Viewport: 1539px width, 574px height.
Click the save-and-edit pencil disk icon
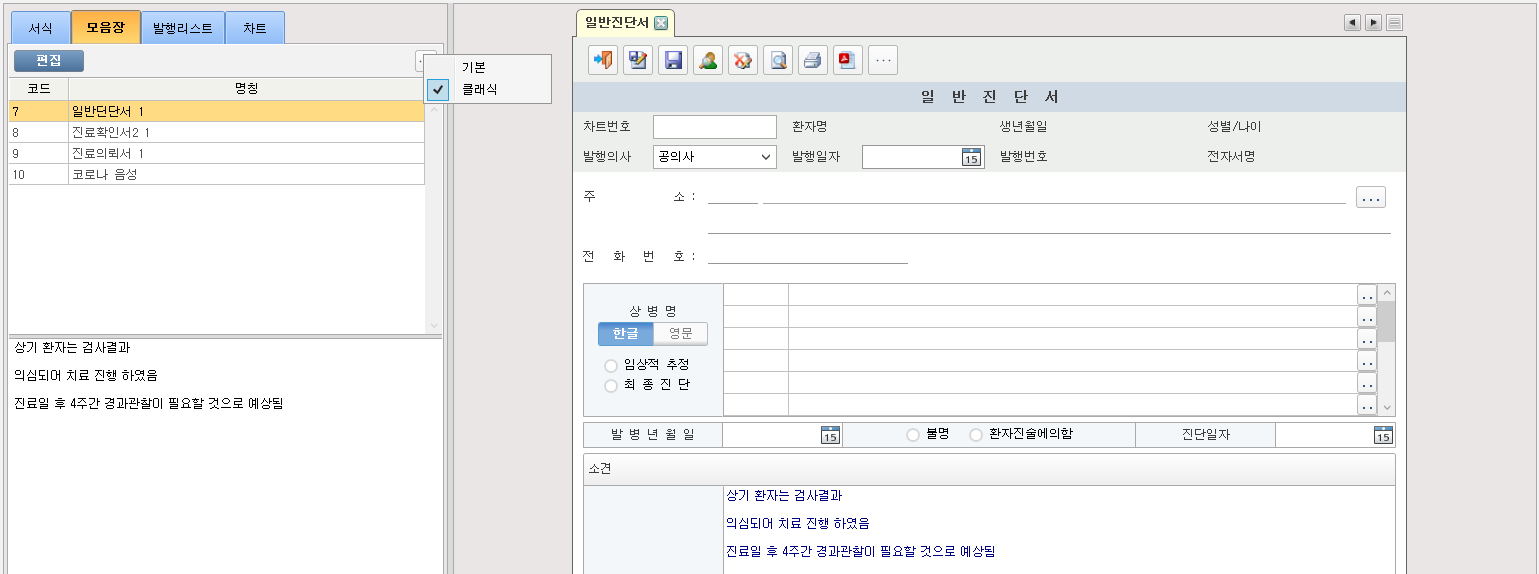click(638, 60)
